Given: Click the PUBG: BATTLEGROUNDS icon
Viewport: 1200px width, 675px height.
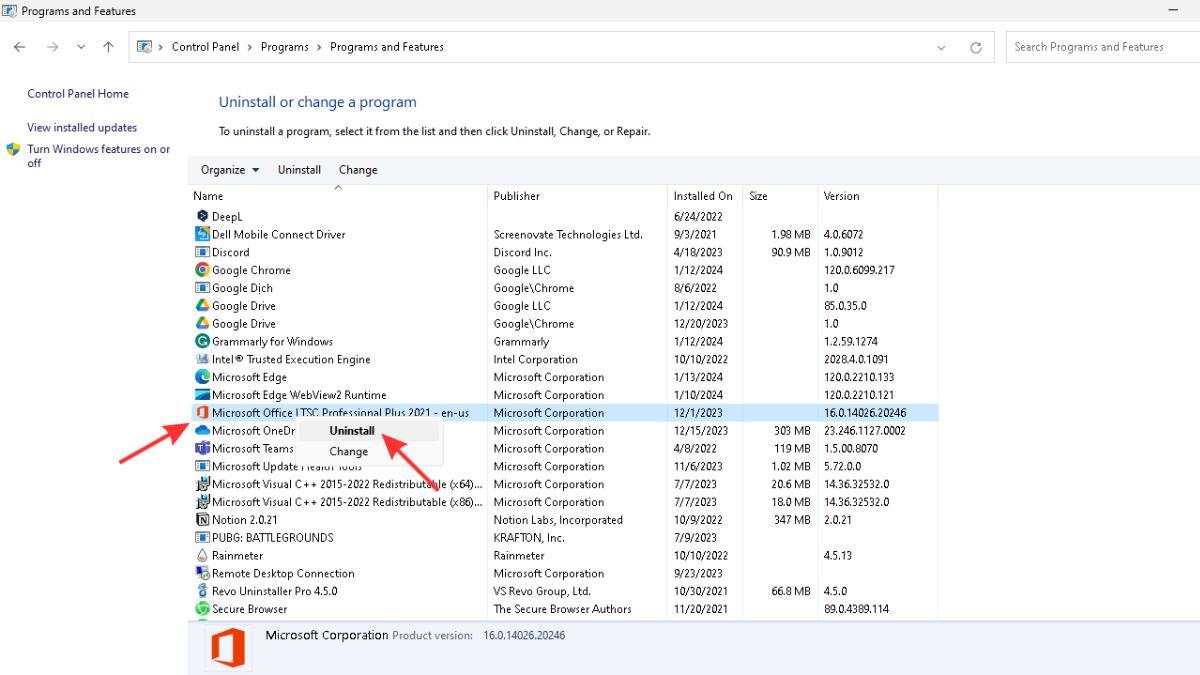Looking at the screenshot, I should [x=202, y=538].
